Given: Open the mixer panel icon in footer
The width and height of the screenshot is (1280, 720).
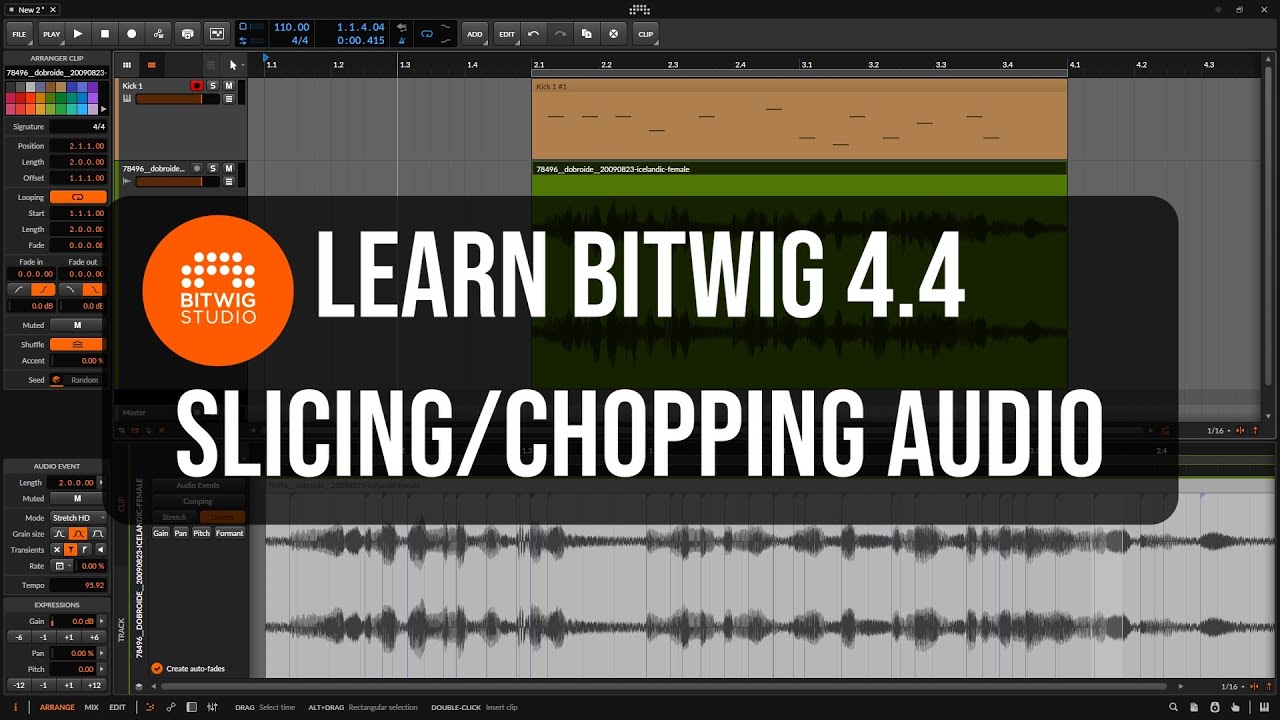Looking at the screenshot, I should pos(212,707).
